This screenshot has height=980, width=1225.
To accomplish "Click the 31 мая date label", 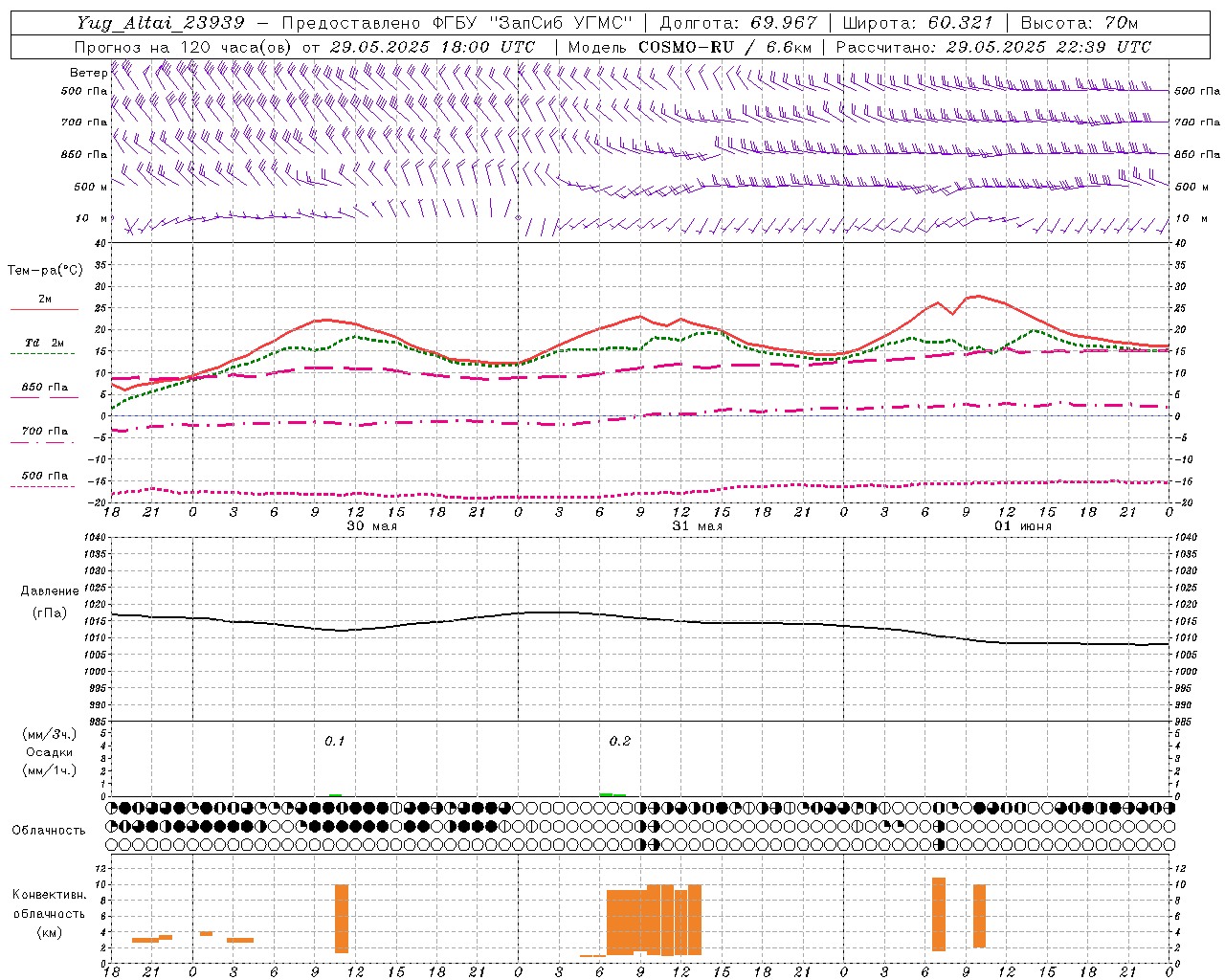I will [697, 526].
